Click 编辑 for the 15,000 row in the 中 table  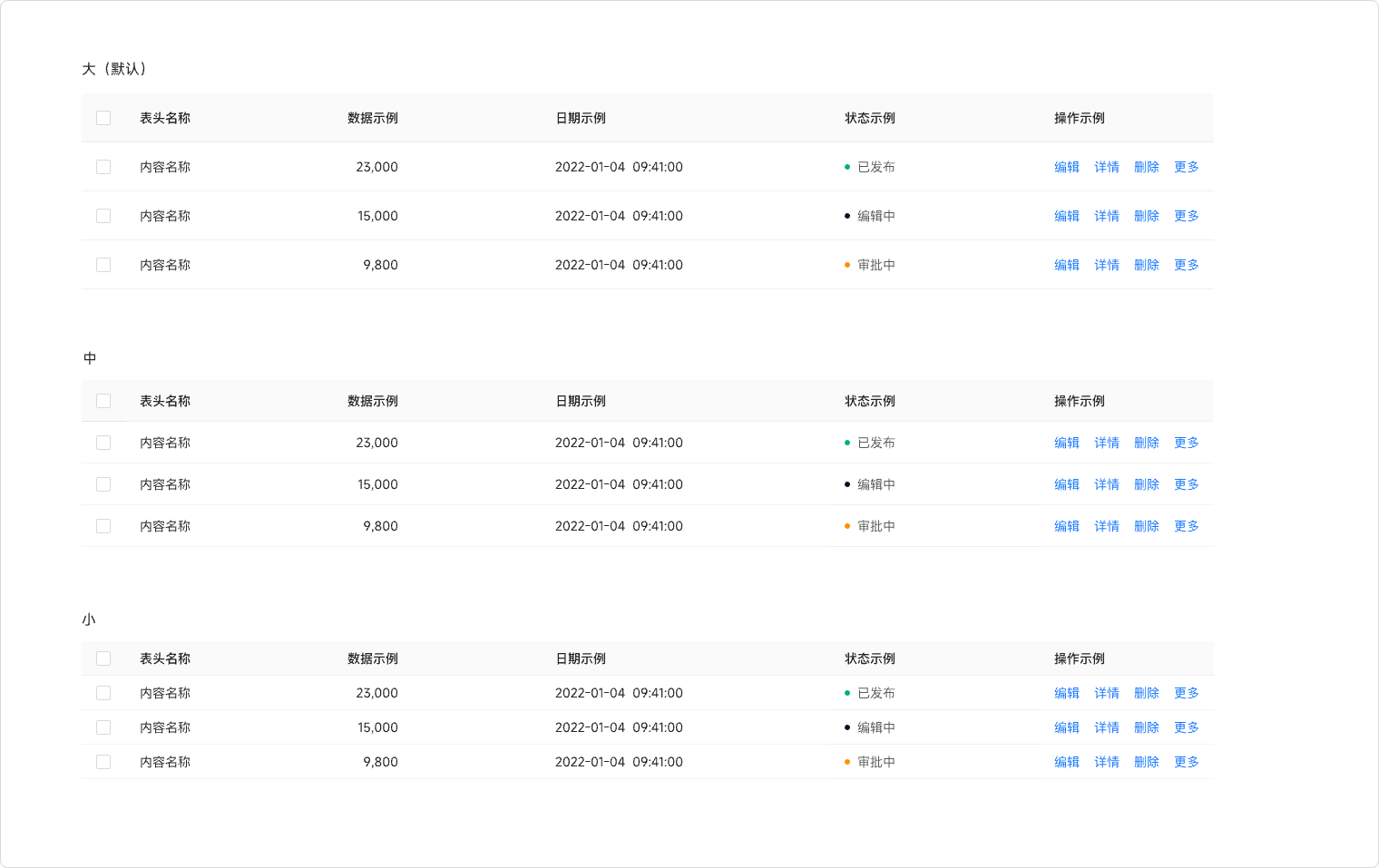click(x=1067, y=484)
